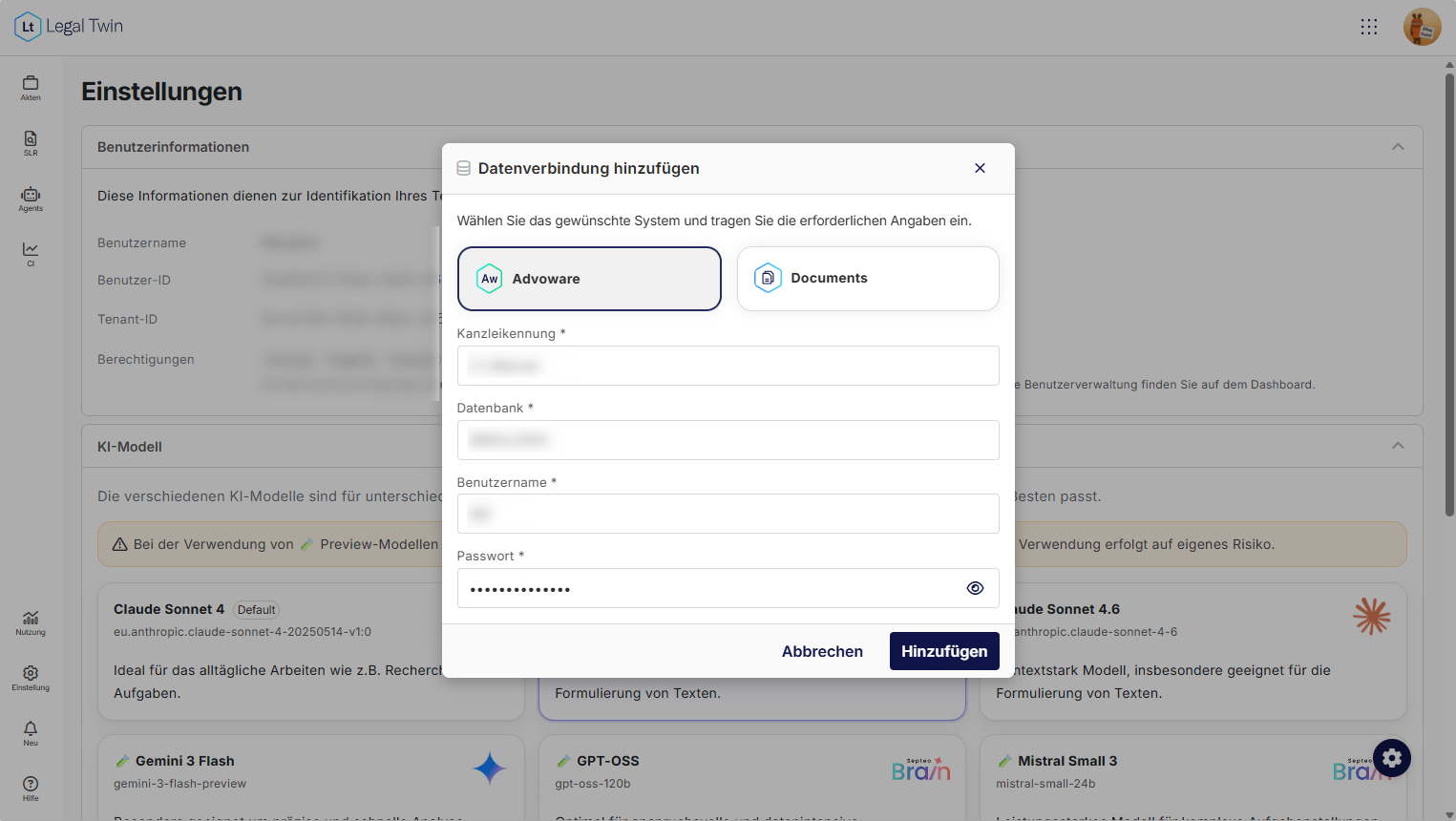This screenshot has width=1456, height=821.
Task: Select Documents as the data system
Action: 868,279
